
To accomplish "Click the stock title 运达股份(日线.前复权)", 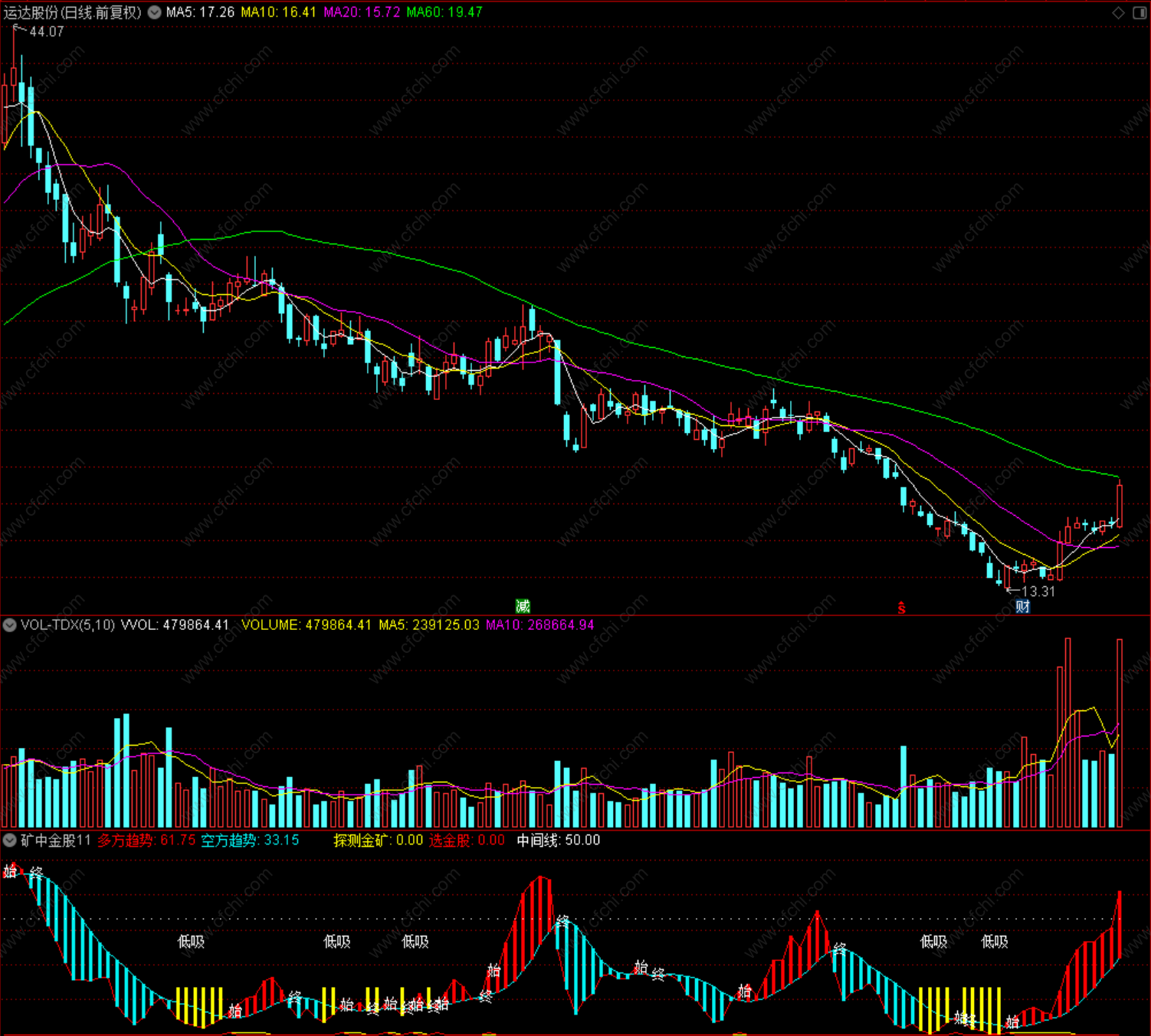I will point(73,12).
